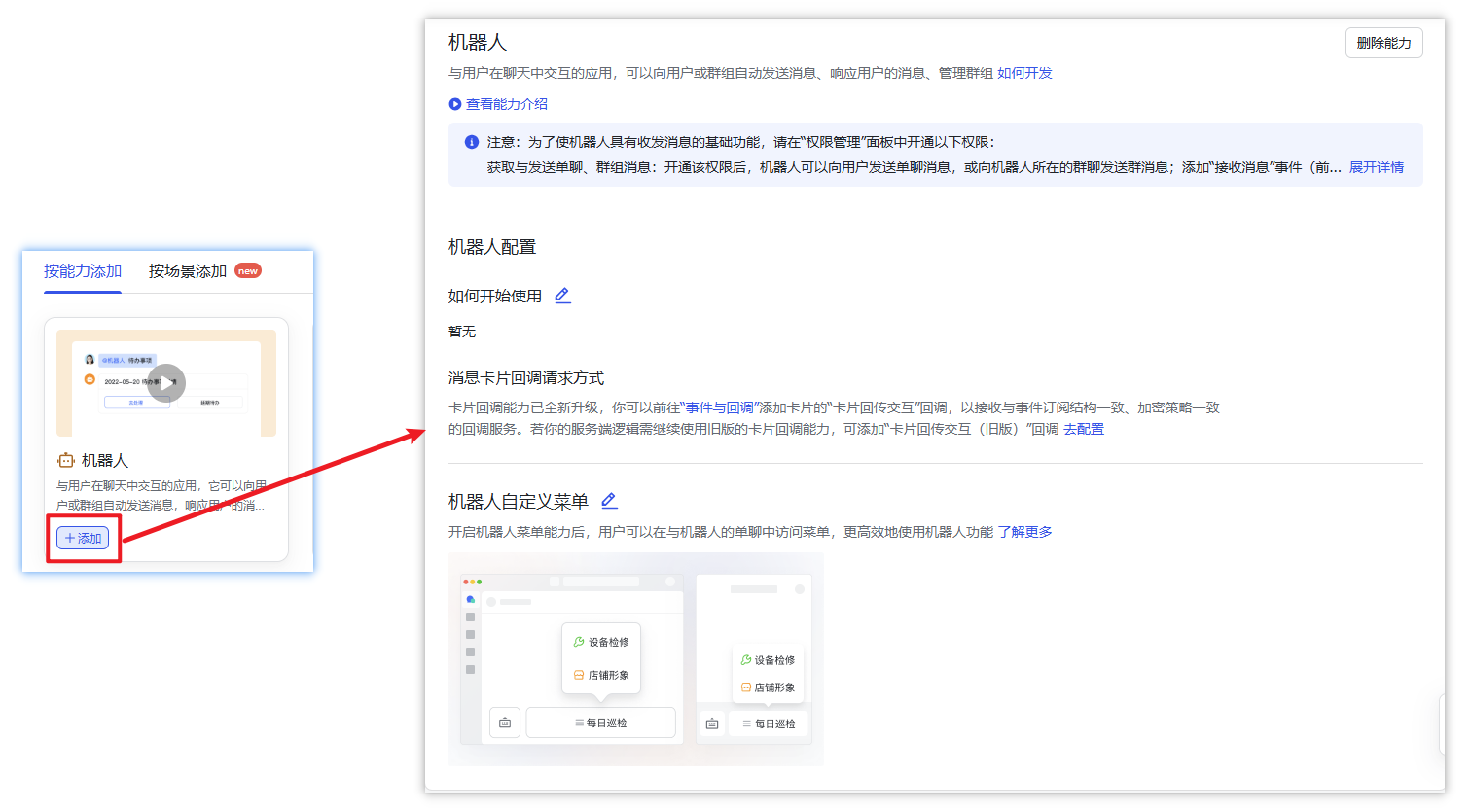Click the 消息卡片回调请求方式 heading

tap(526, 378)
